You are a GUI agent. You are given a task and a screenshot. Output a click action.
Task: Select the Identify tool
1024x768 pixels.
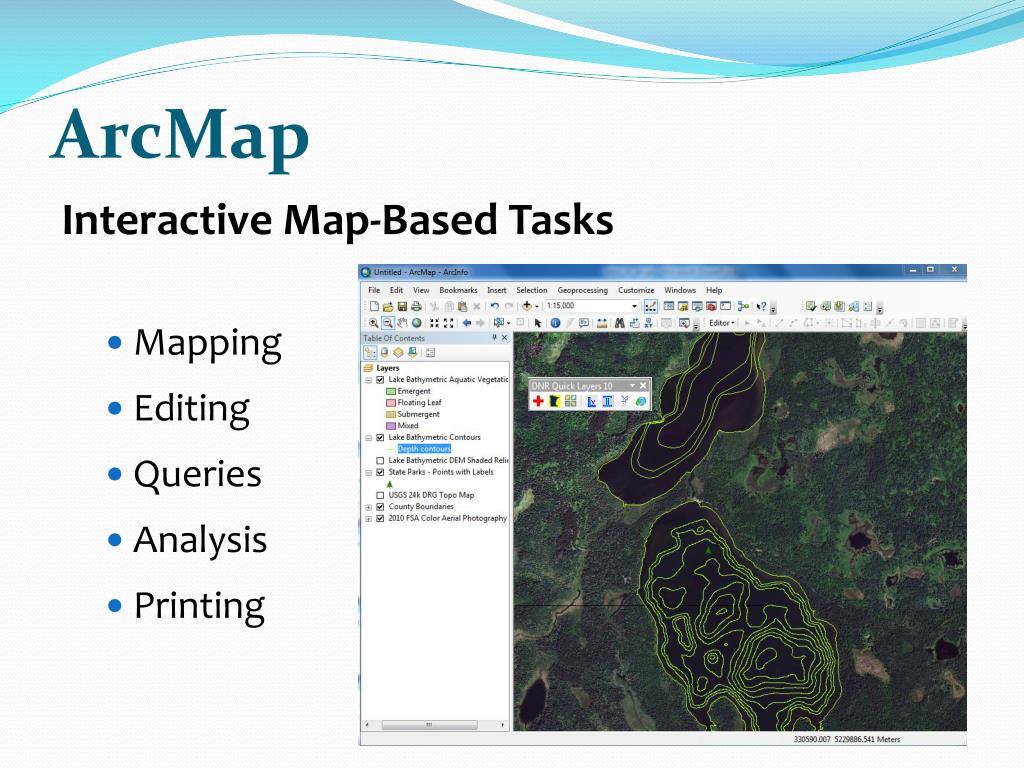point(555,323)
